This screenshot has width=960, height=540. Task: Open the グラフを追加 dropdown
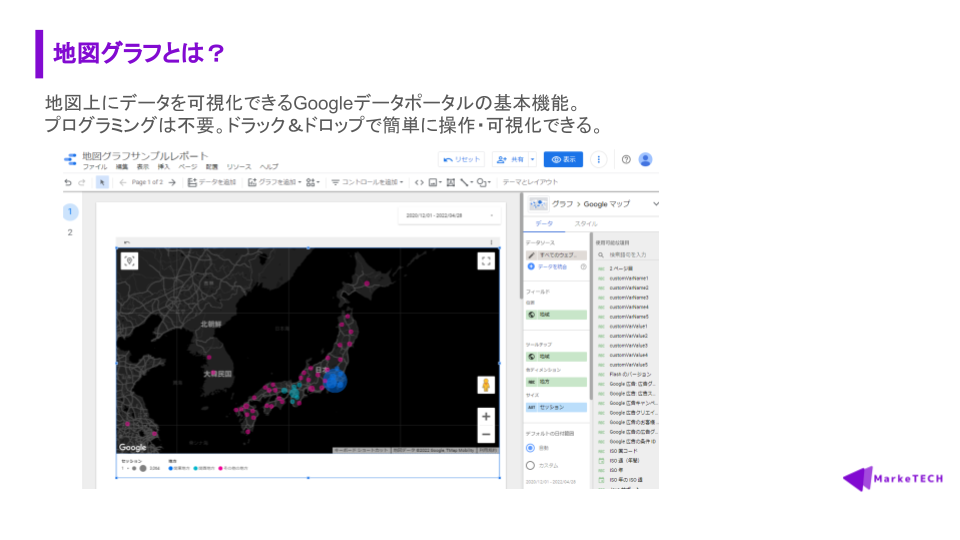pyautogui.click(x=274, y=182)
